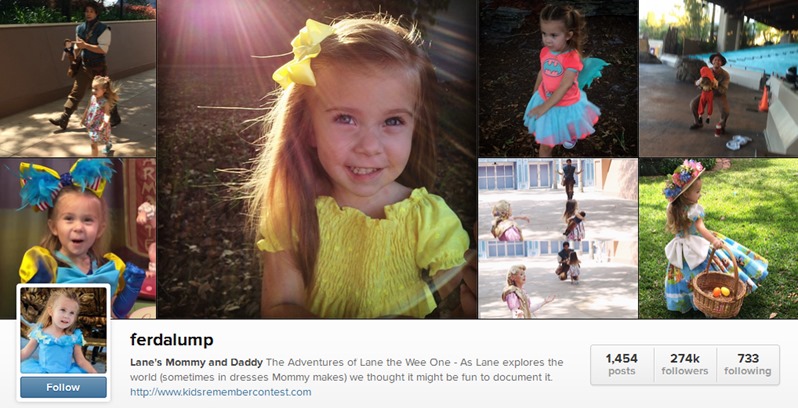Click the ferdalump username heading

click(x=172, y=340)
